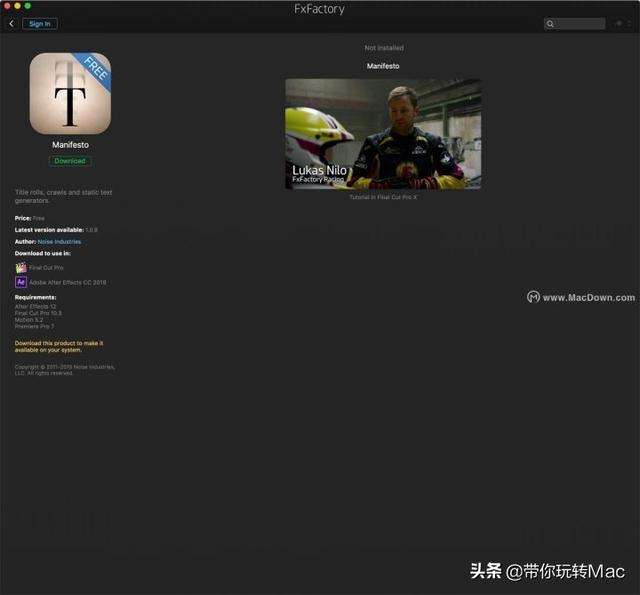This screenshot has height=595, width=640.
Task: Open the settings gear in the toolbar
Action: [x=619, y=24]
